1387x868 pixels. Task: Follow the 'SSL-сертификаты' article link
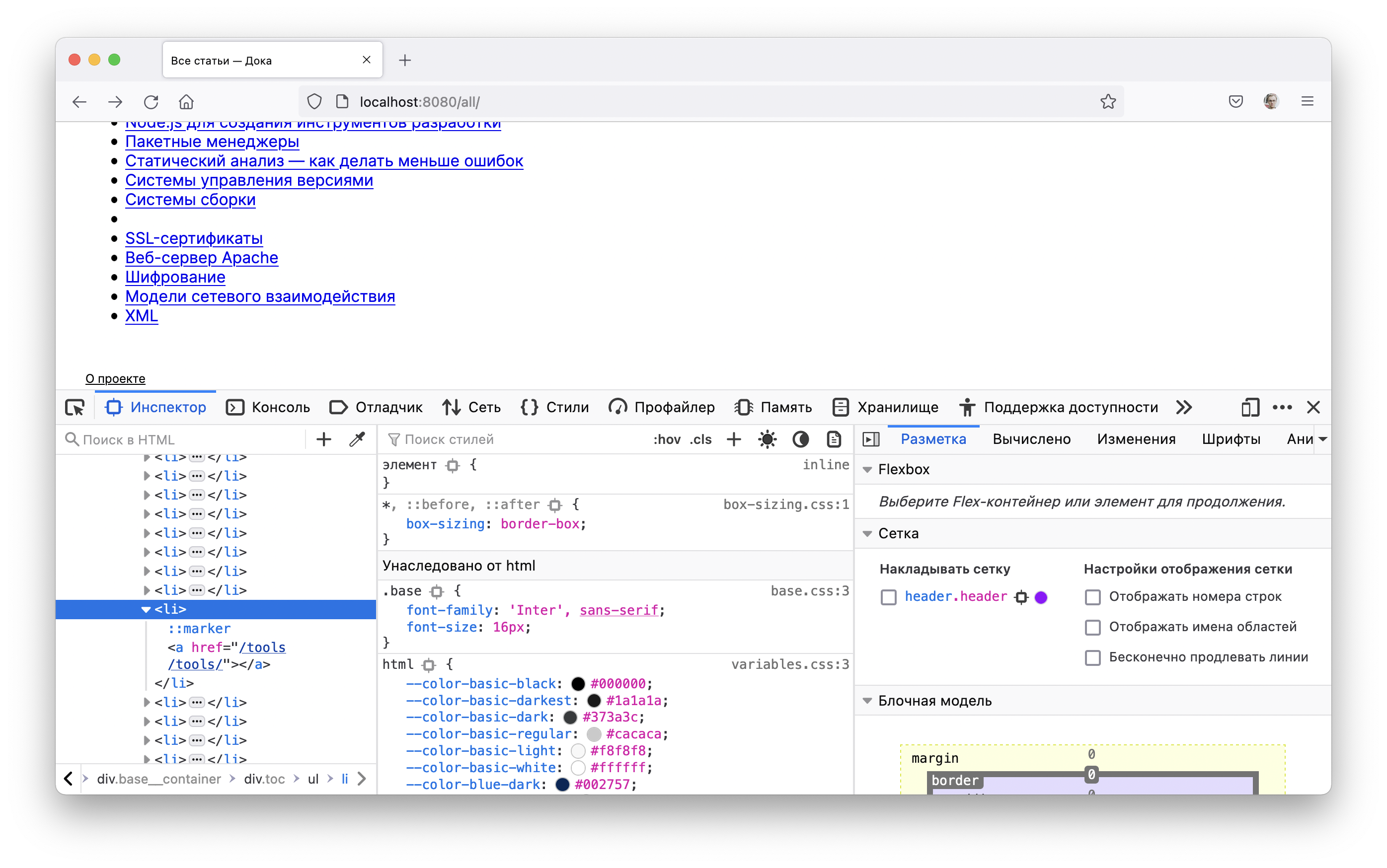pyautogui.click(x=194, y=238)
